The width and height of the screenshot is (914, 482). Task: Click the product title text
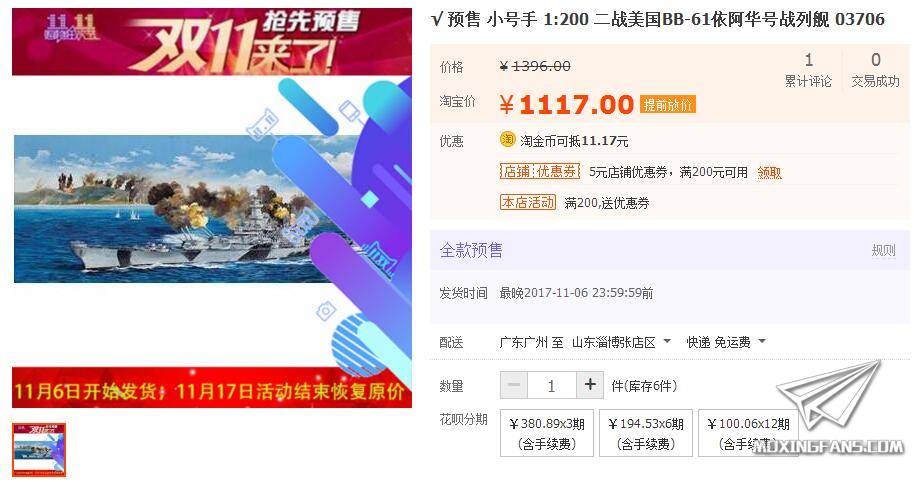tap(658, 20)
